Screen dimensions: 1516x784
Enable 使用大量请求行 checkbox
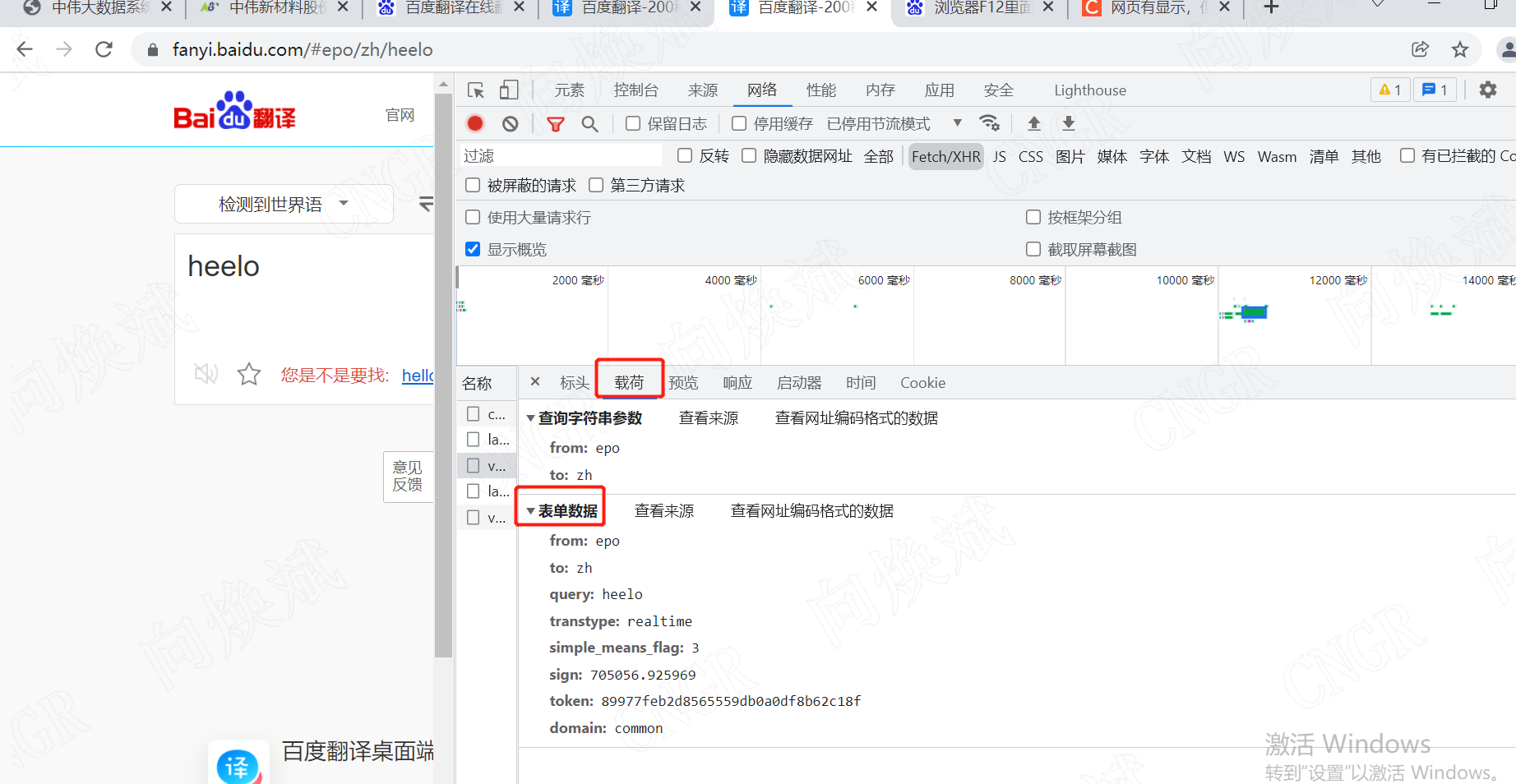coord(473,217)
